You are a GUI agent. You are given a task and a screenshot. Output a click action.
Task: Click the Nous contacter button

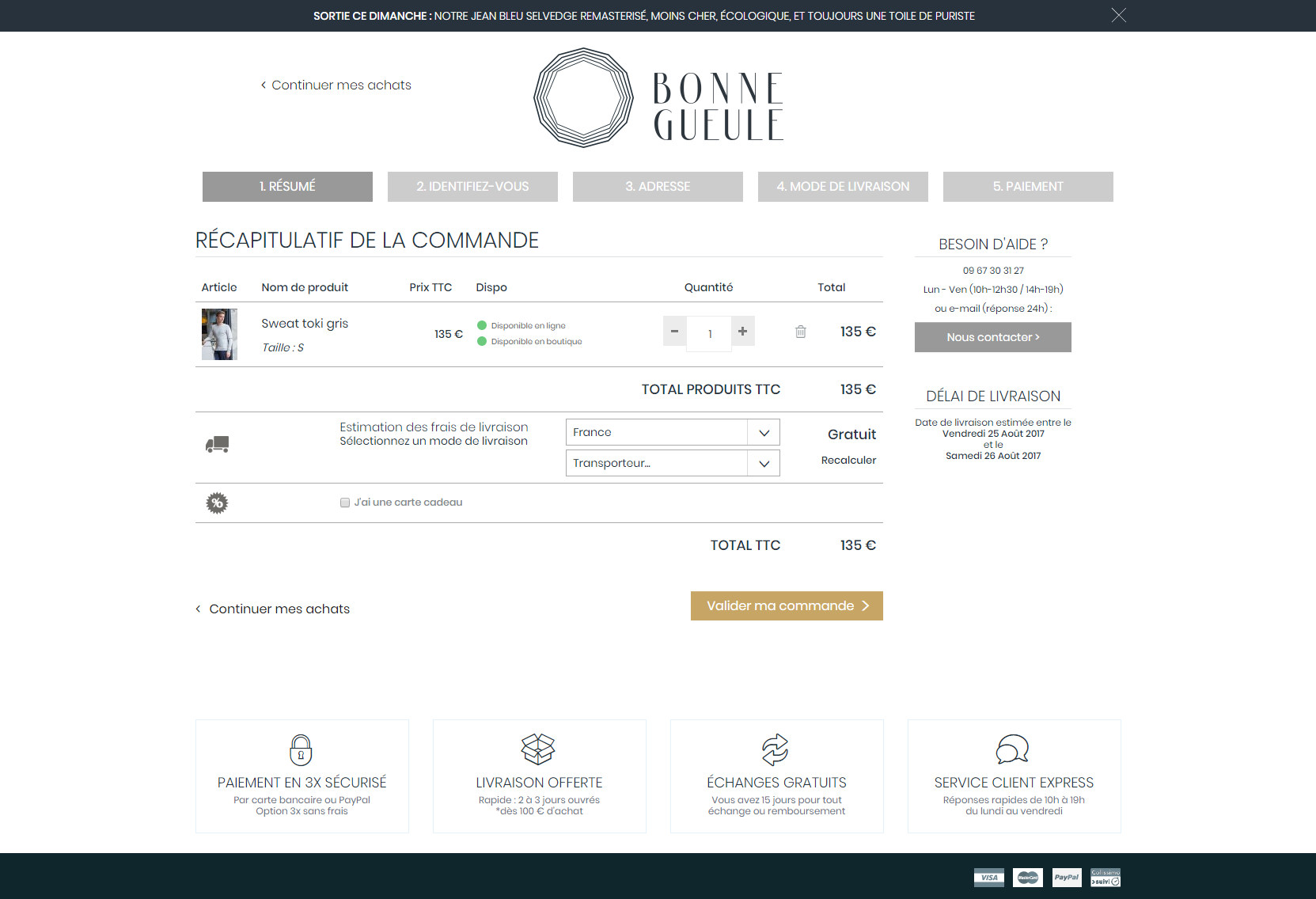tap(993, 337)
